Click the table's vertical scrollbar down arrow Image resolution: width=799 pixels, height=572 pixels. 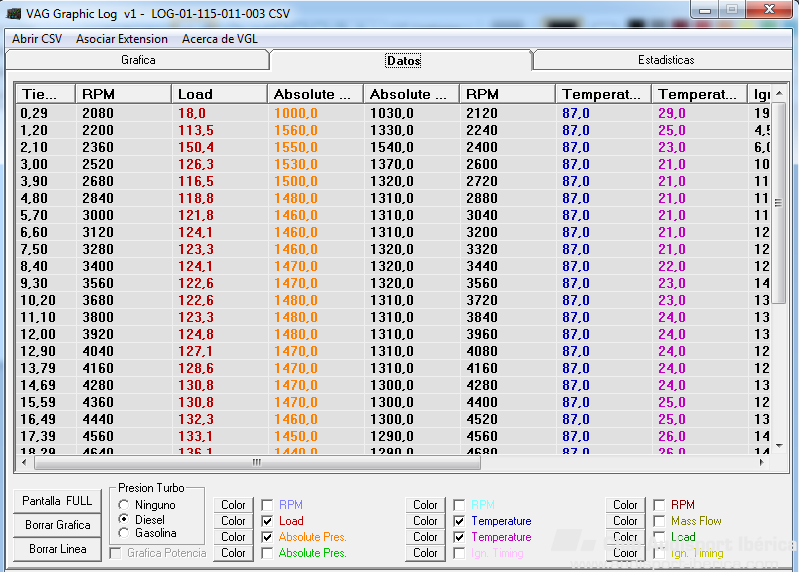(779, 446)
